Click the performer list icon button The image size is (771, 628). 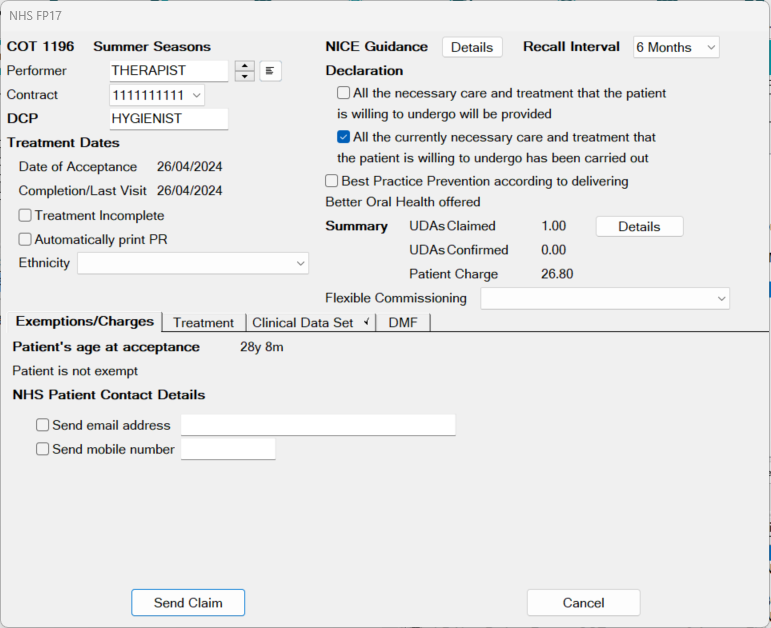coord(270,71)
